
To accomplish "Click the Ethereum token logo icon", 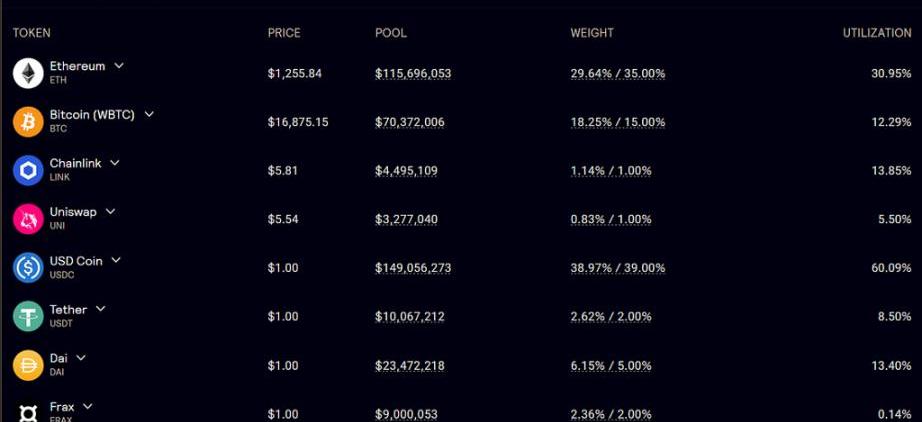I will [28, 73].
